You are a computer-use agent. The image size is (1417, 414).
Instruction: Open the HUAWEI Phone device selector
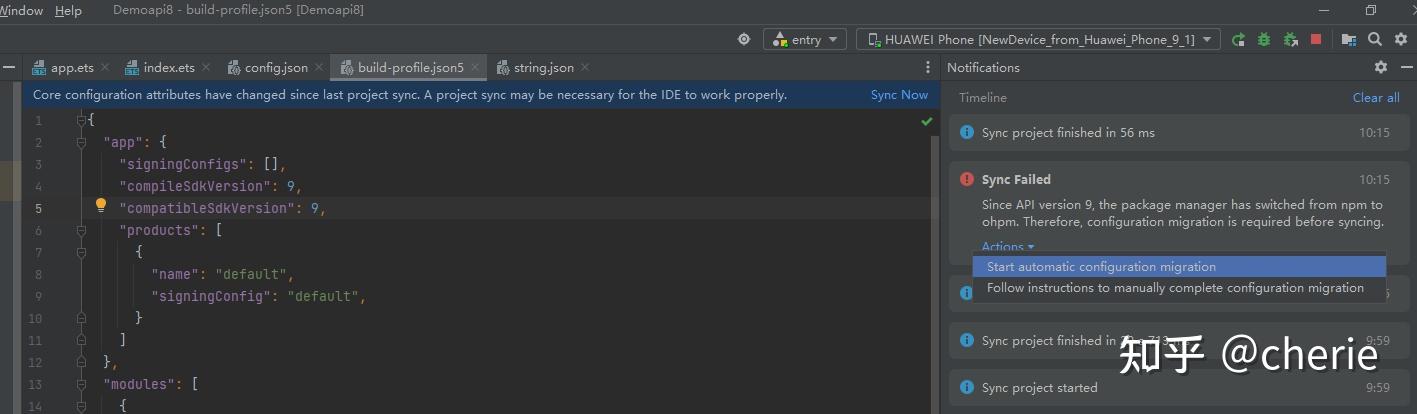click(x=1038, y=39)
